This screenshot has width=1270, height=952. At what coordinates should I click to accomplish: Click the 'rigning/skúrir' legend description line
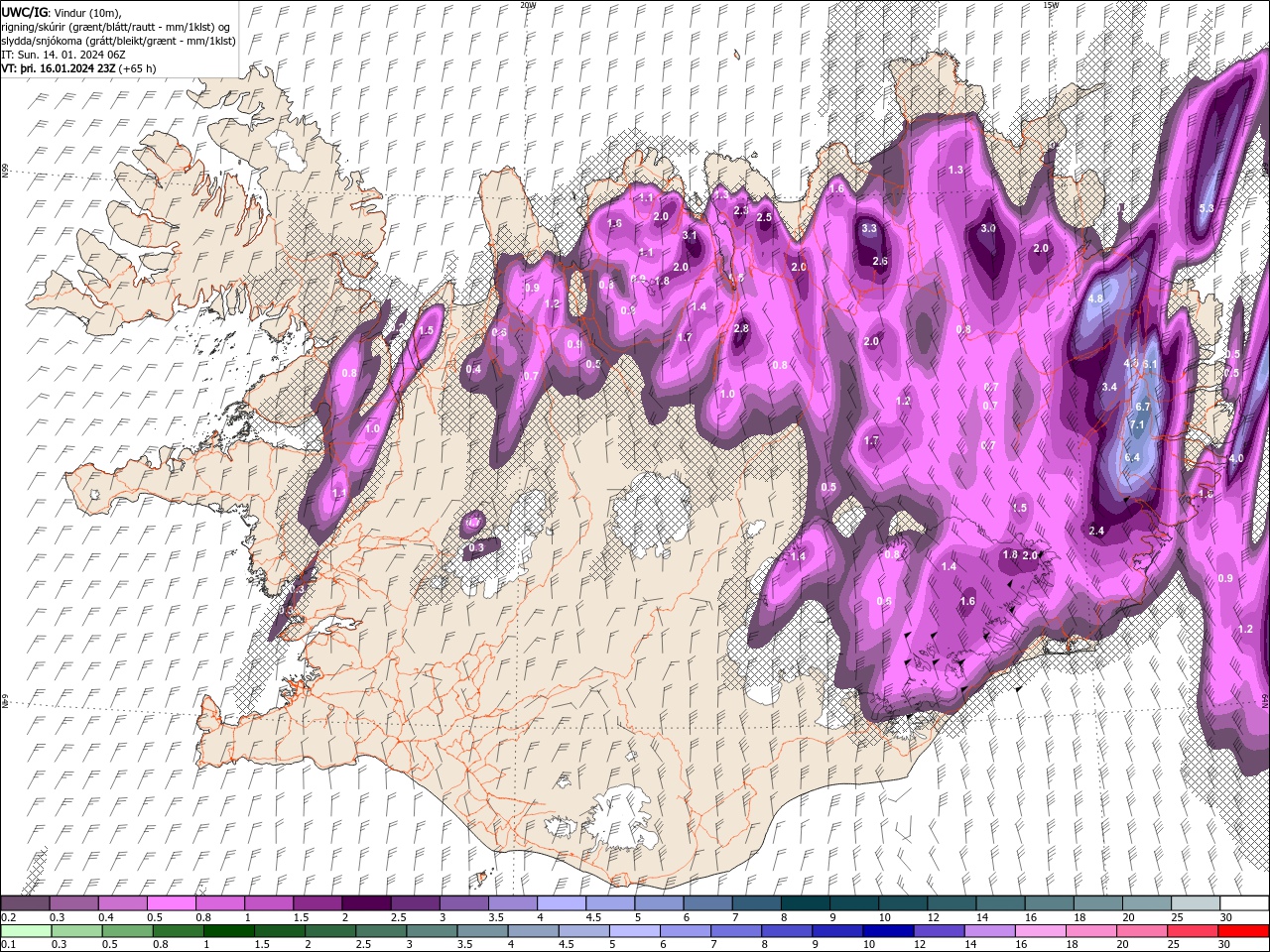[116, 27]
